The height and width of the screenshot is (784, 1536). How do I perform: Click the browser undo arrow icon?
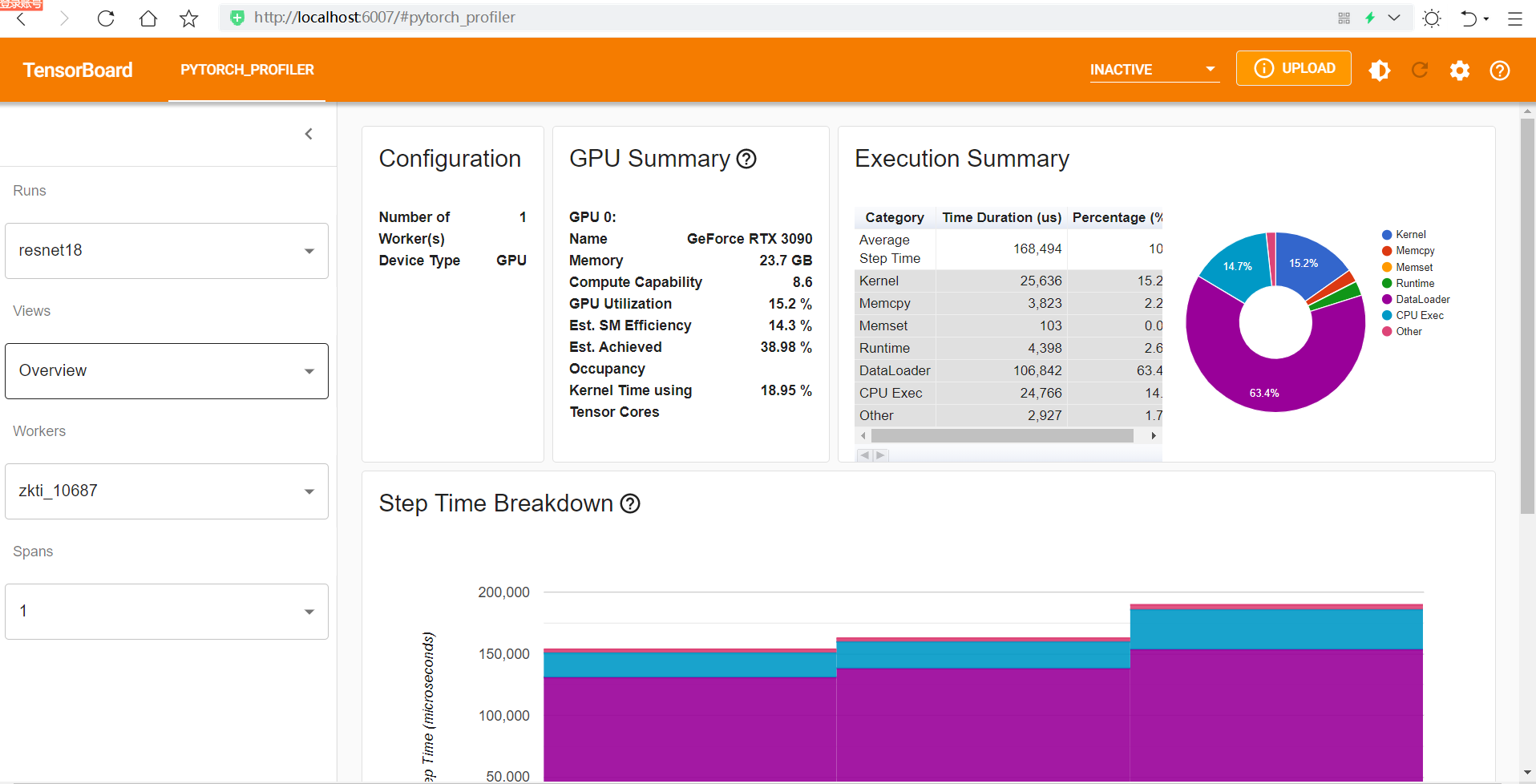(1469, 18)
